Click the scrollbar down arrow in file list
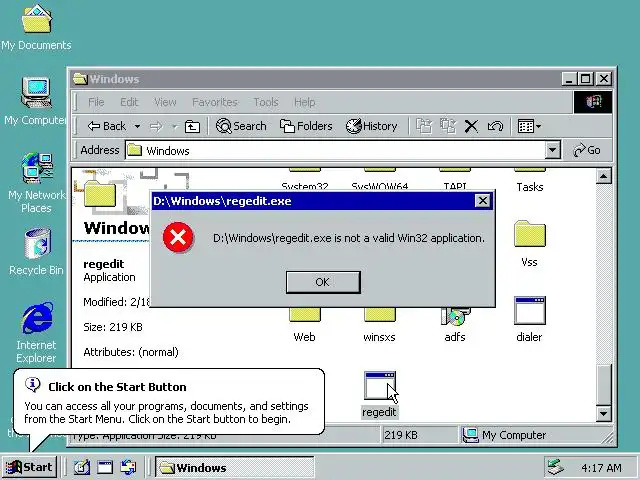 point(603,414)
